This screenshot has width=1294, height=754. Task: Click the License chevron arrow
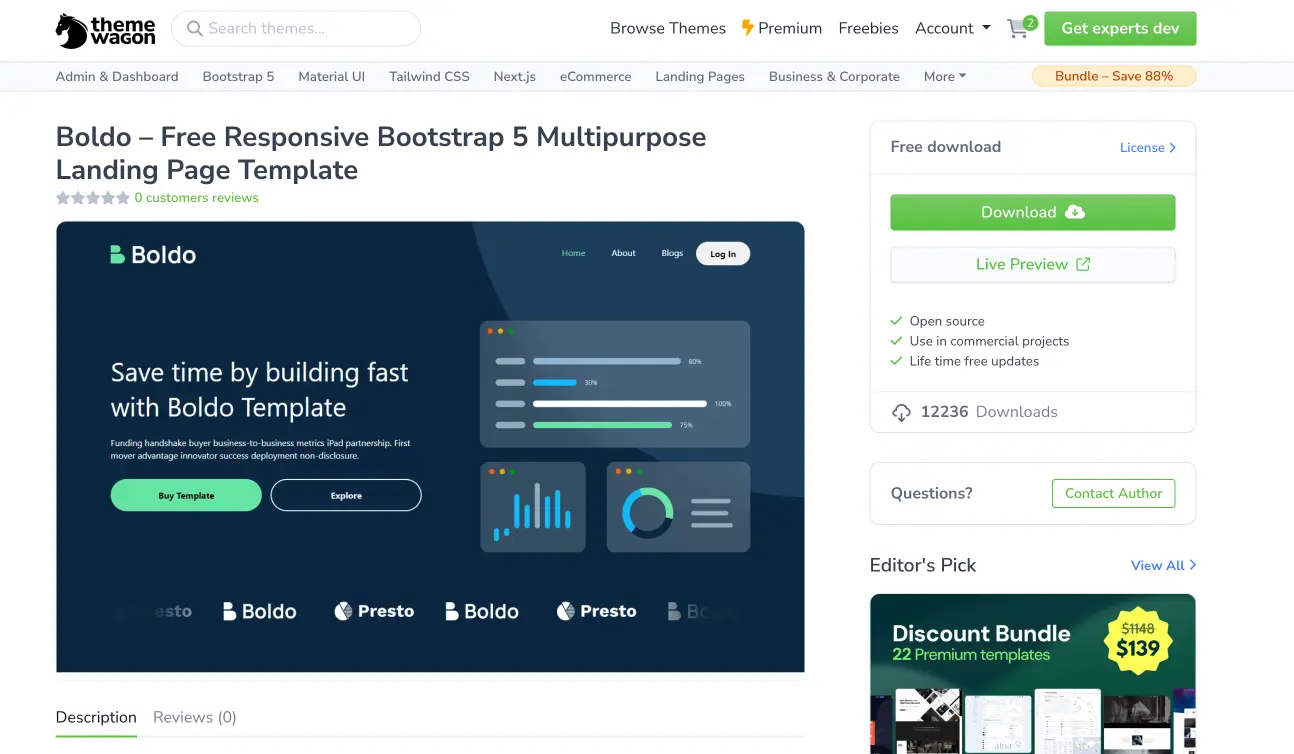tap(1172, 147)
